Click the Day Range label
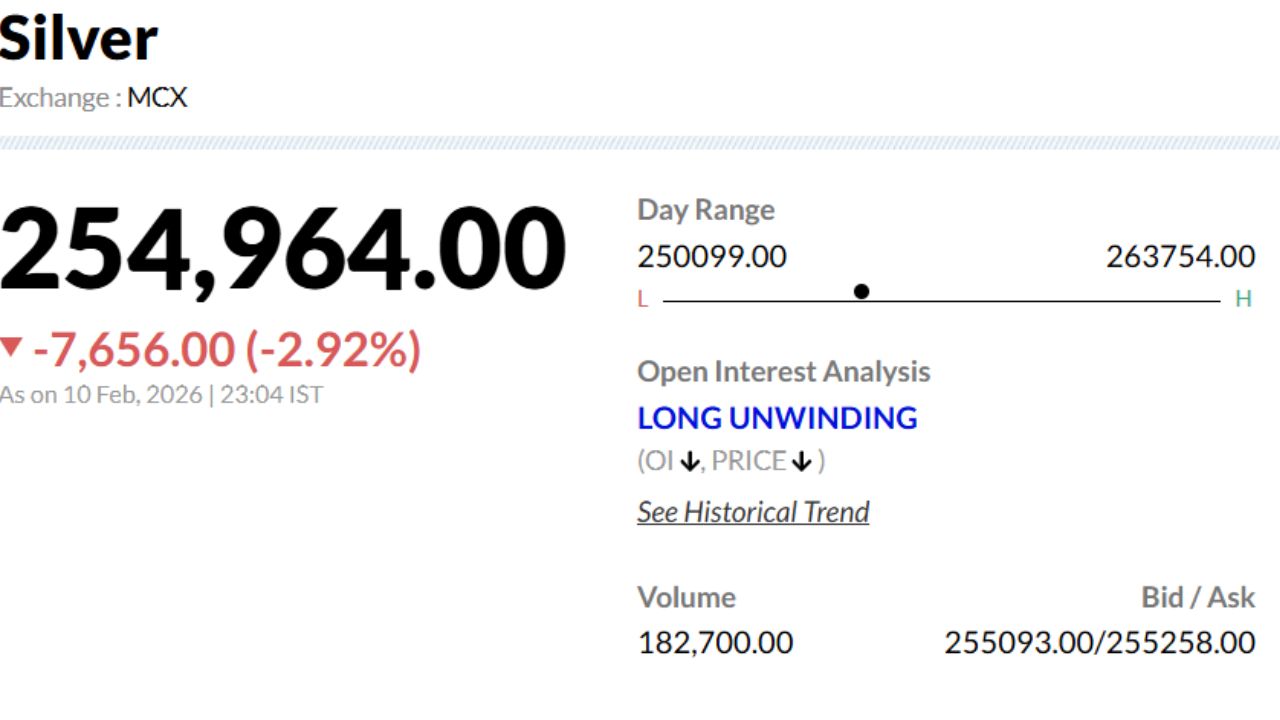Image resolution: width=1280 pixels, height=720 pixels. pos(706,210)
